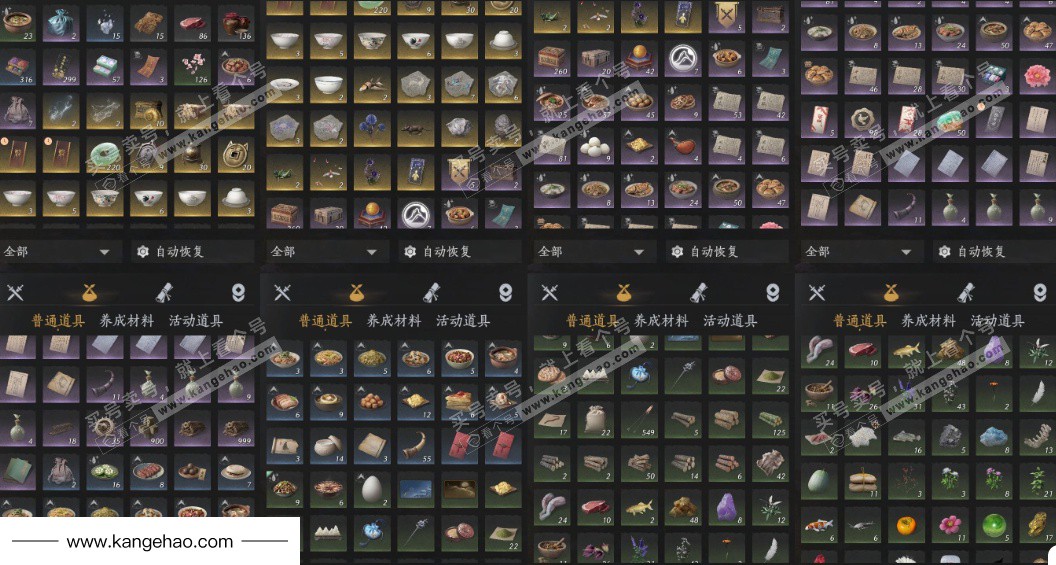Pick the jar item with count 136

coord(236,24)
